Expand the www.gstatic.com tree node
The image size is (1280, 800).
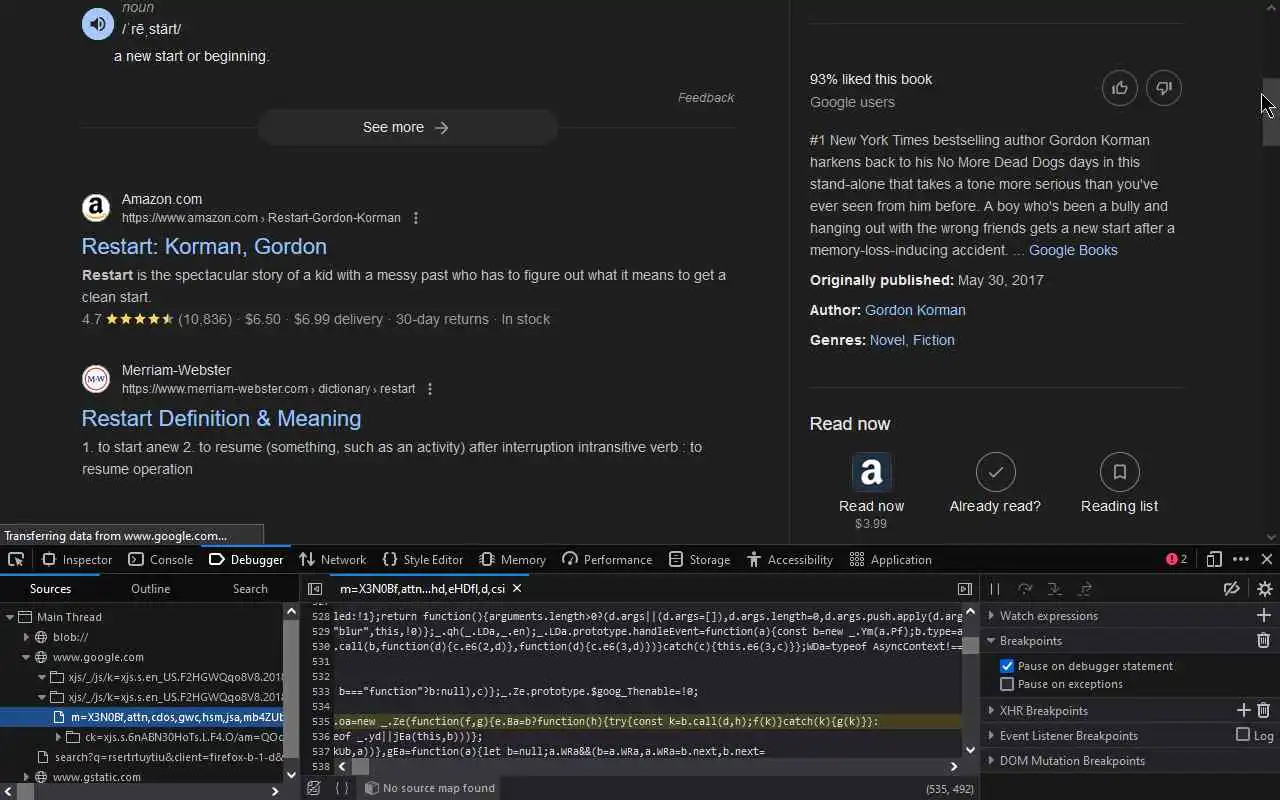coord(27,777)
